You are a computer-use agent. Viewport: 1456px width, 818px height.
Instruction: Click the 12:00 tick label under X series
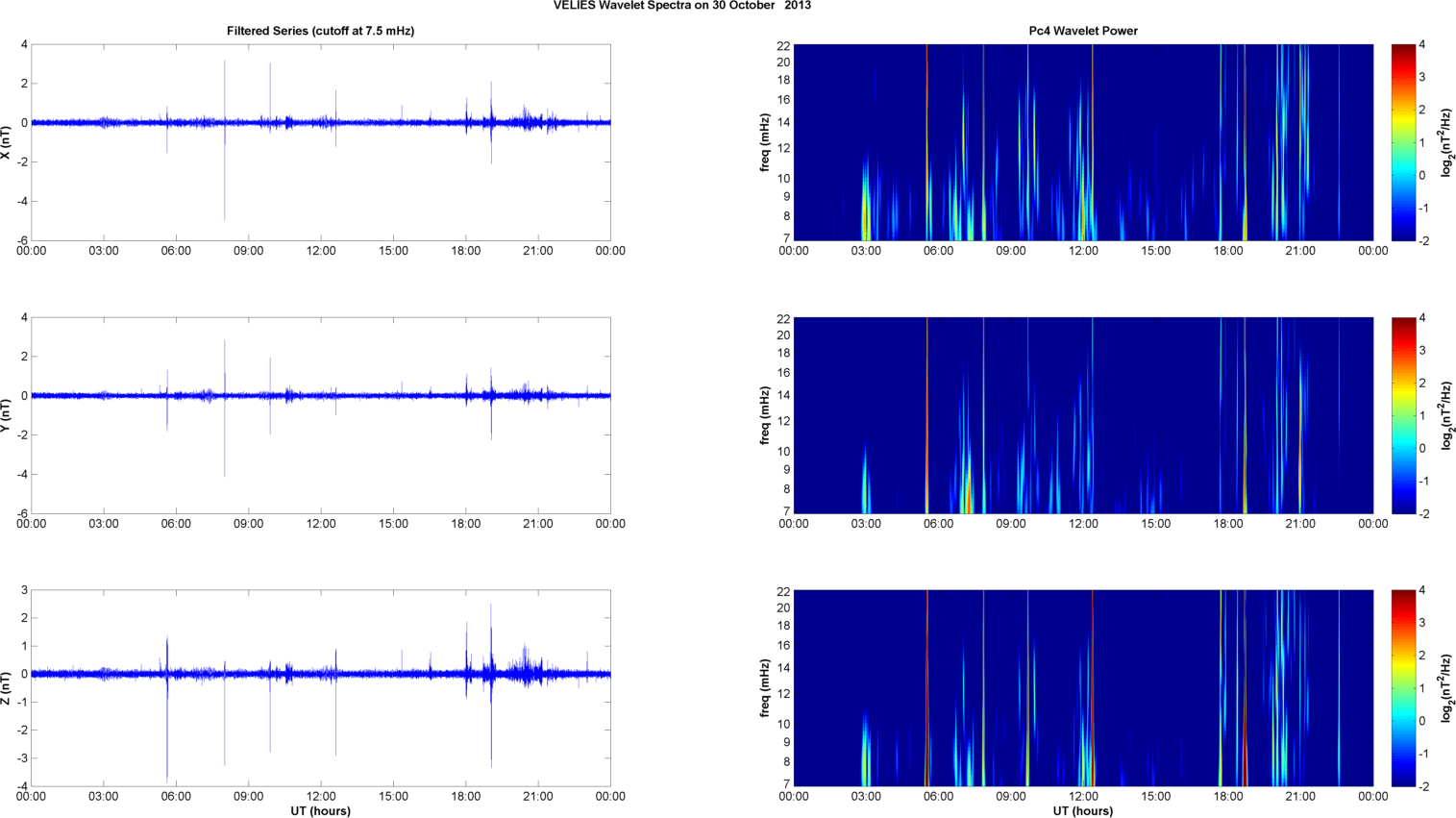(321, 251)
